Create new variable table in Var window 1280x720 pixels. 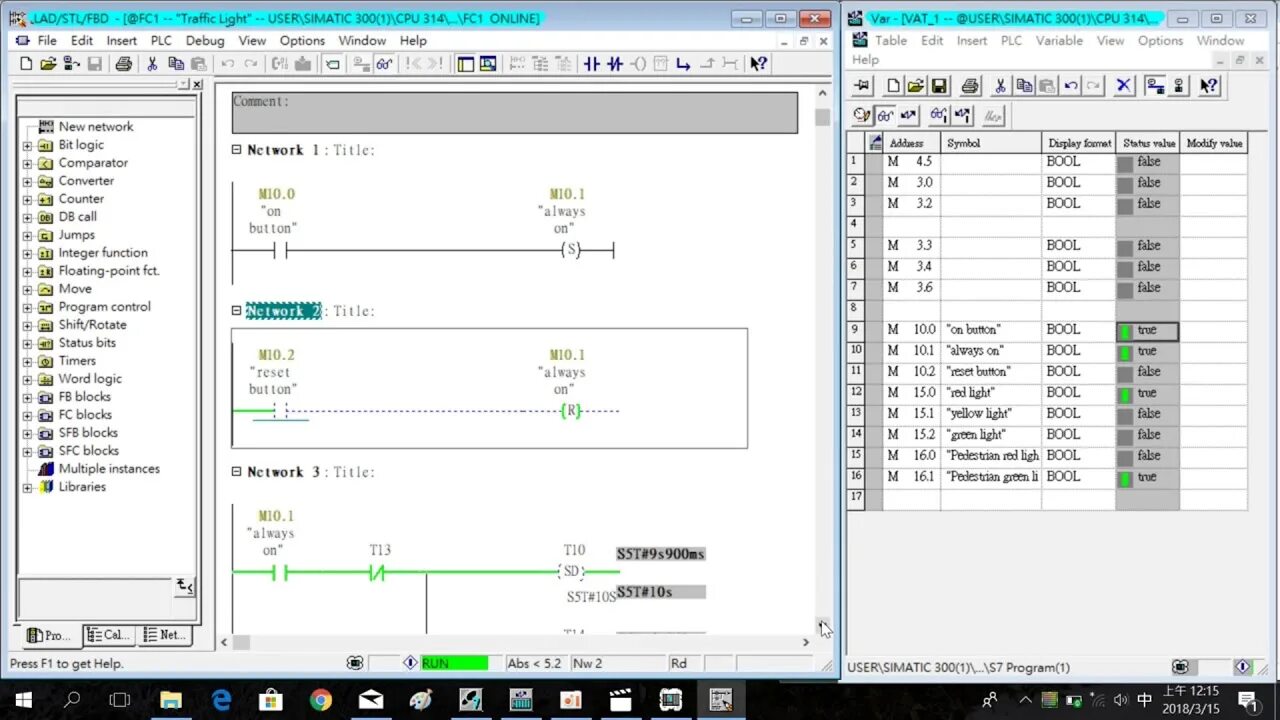tap(894, 86)
